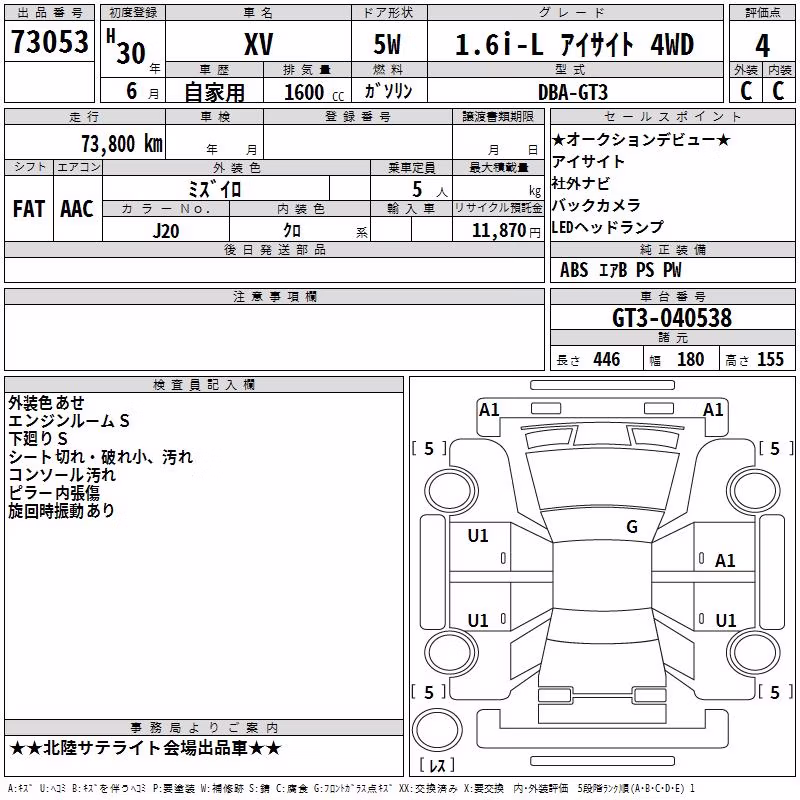Select the overall evaluation score 4
Image resolution: width=800 pixels, height=800 pixels.
762,46
